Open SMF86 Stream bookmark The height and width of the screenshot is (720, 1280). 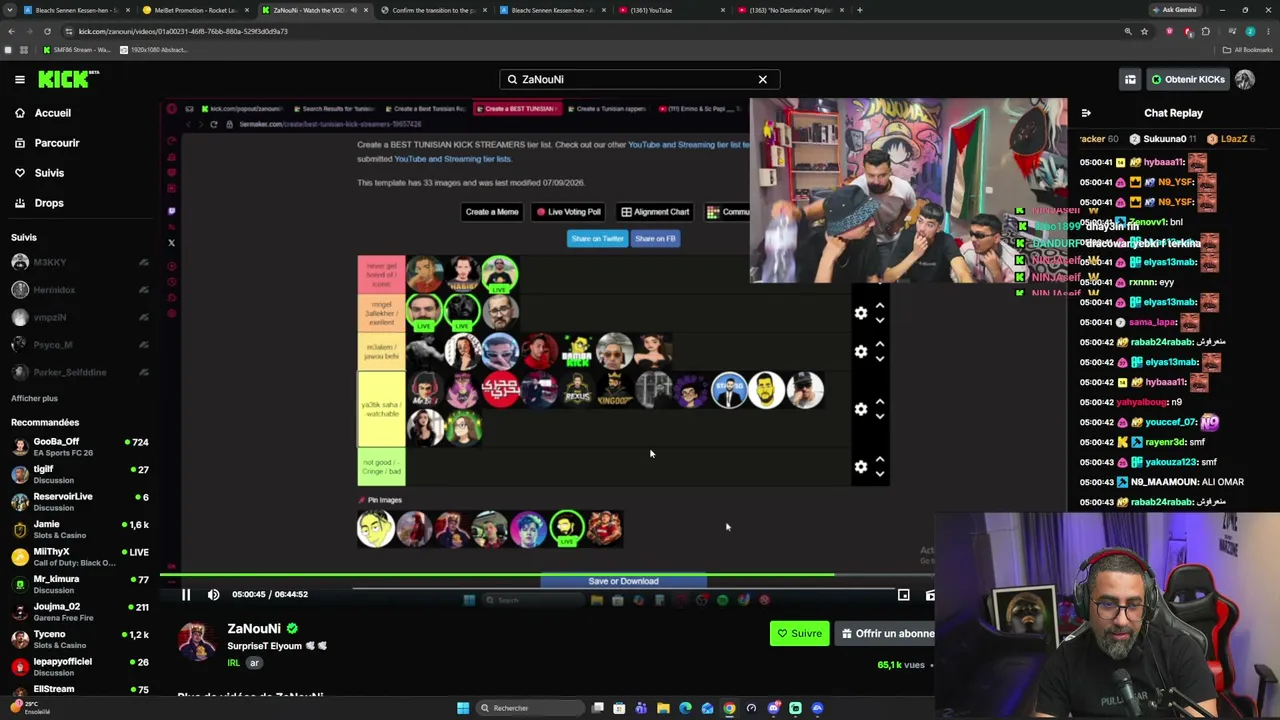pyautogui.click(x=75, y=49)
